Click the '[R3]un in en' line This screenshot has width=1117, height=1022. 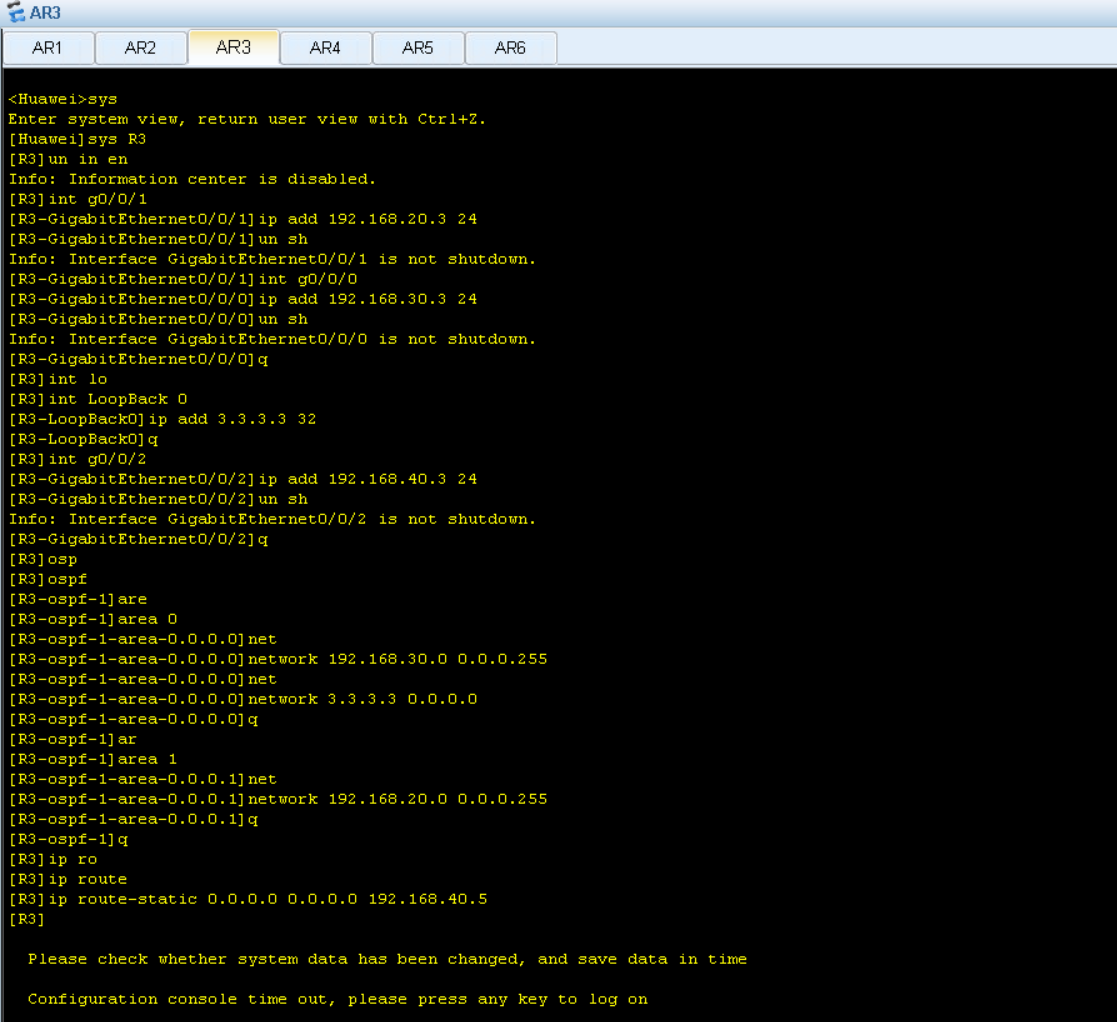tap(68, 159)
